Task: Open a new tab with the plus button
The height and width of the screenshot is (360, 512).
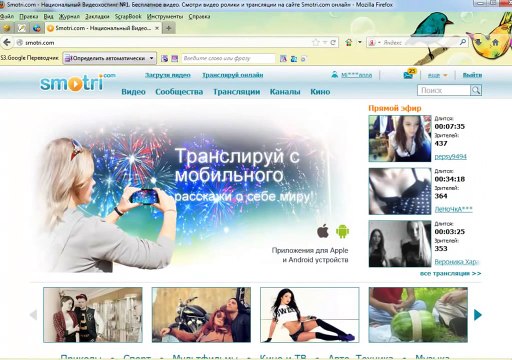Action: tap(169, 28)
